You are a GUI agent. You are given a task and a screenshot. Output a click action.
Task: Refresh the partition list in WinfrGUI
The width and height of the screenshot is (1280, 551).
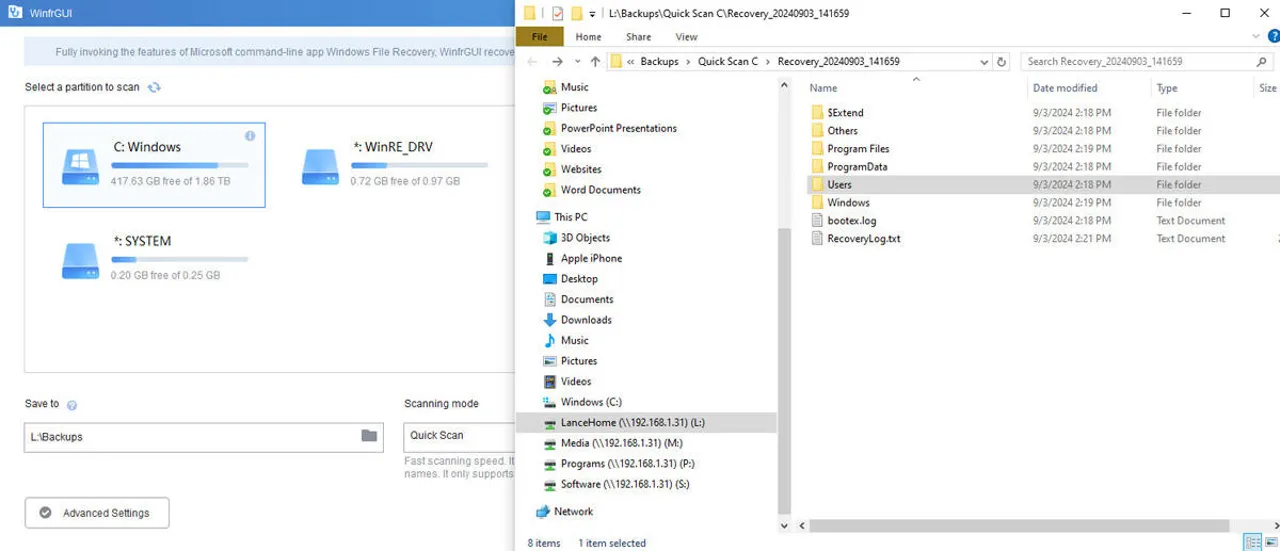(154, 87)
